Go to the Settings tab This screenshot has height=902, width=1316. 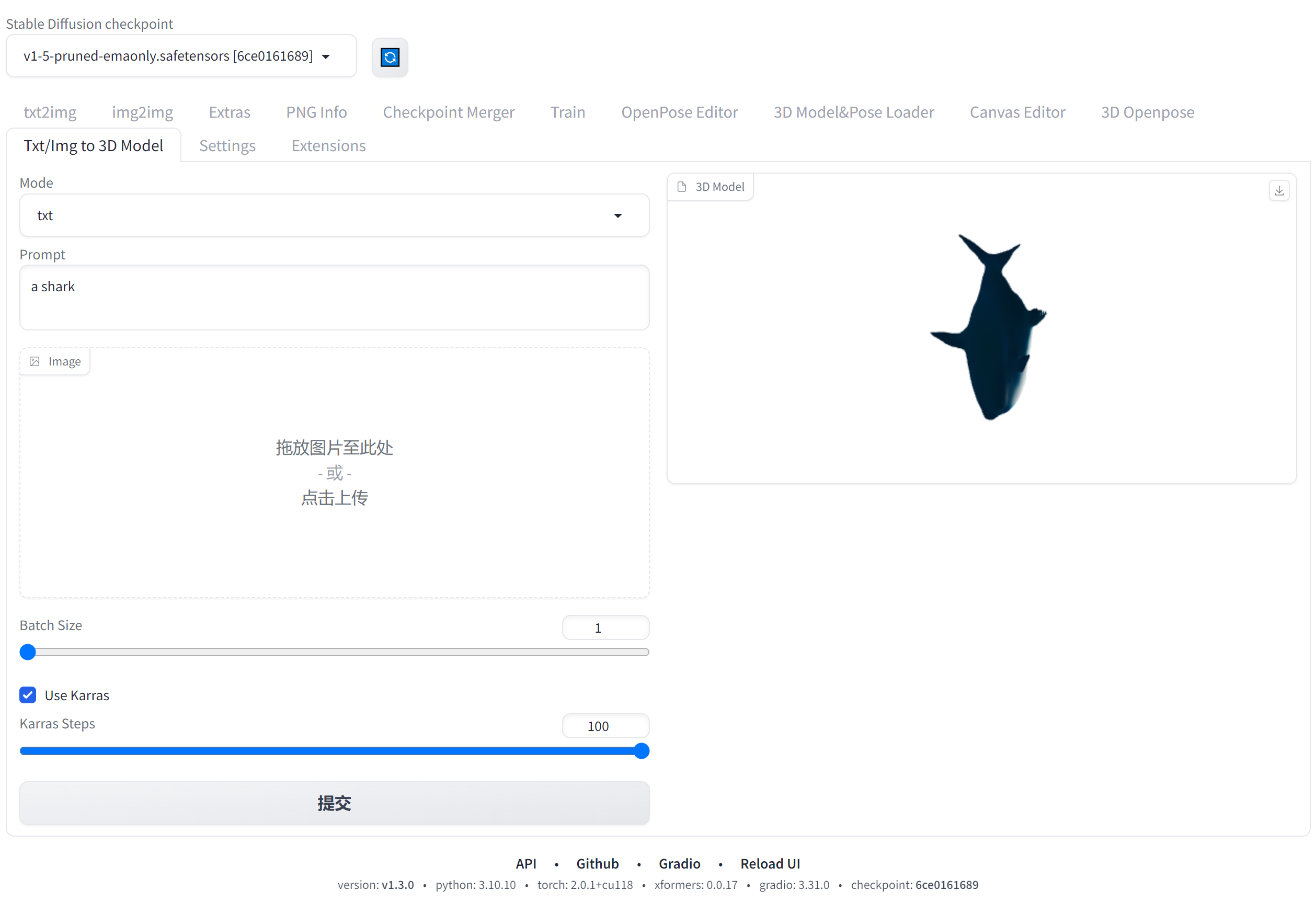click(x=227, y=145)
